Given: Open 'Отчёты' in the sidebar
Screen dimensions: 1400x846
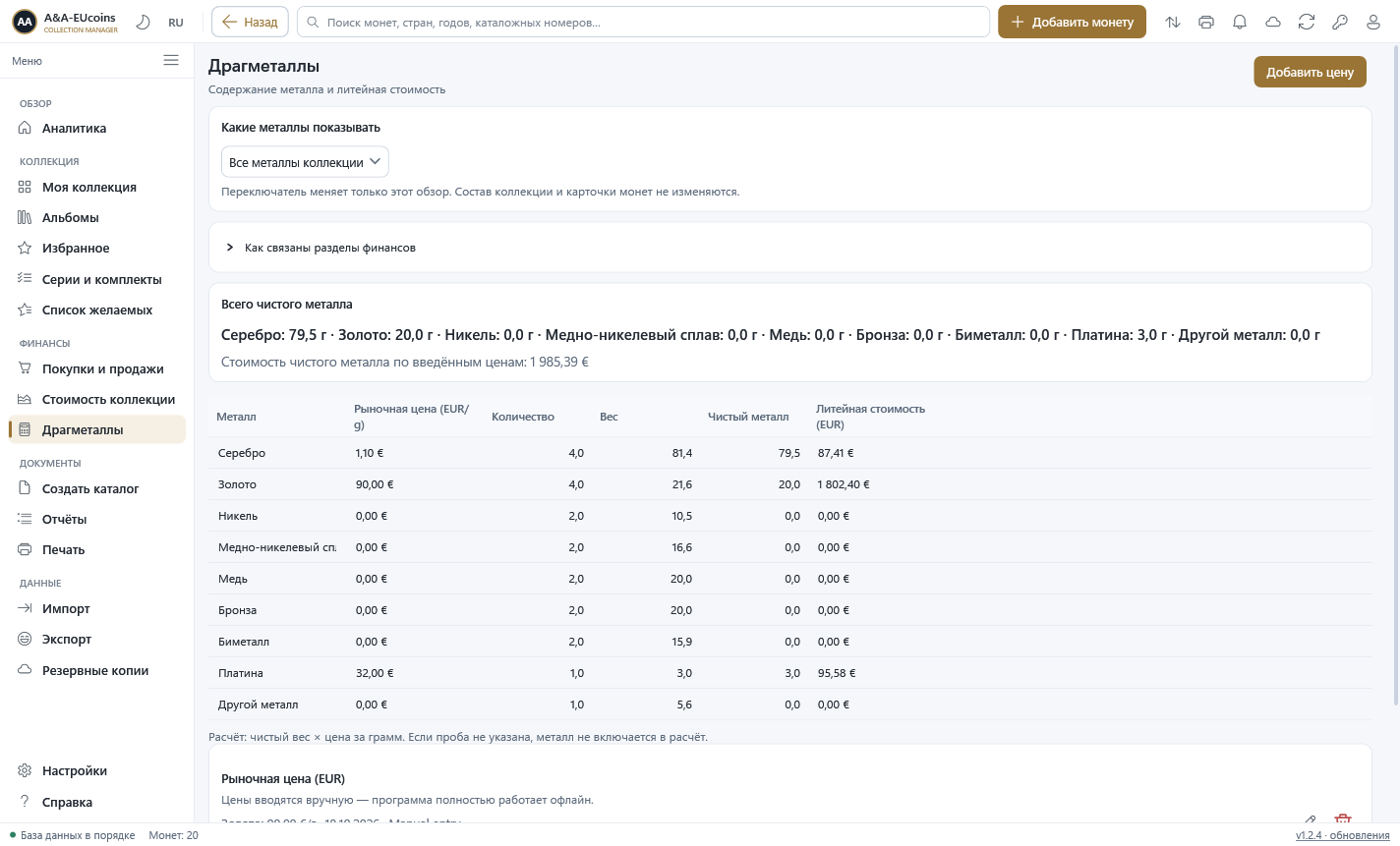Looking at the screenshot, I should (x=96, y=519).
